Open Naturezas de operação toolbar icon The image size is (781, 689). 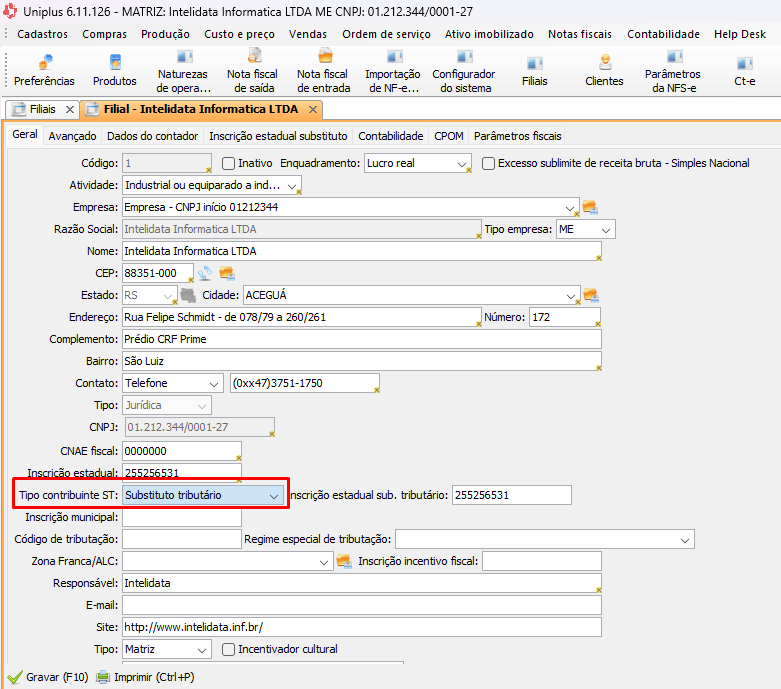tap(184, 56)
